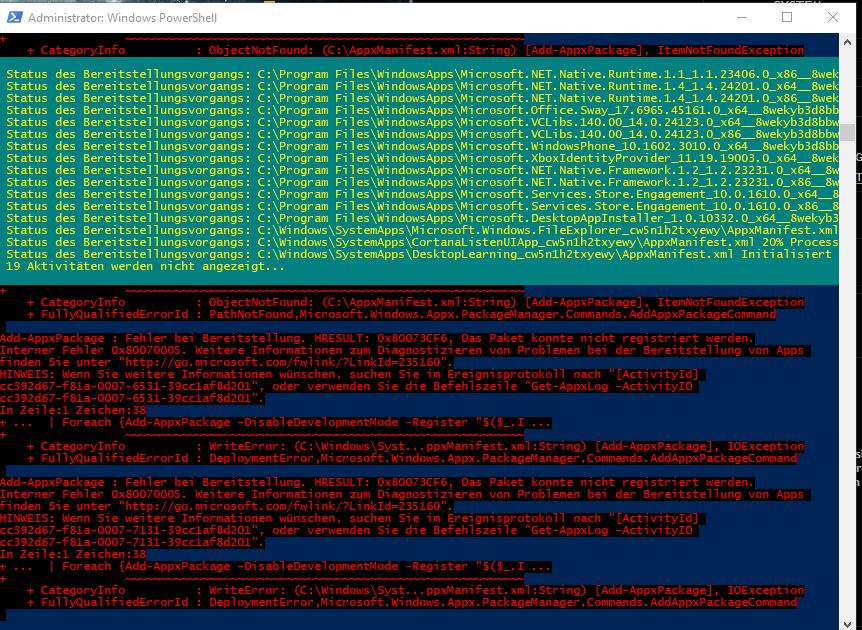Viewport: 862px width, 630px height.
Task: Minimize the PowerShell window
Action: [x=742, y=18]
